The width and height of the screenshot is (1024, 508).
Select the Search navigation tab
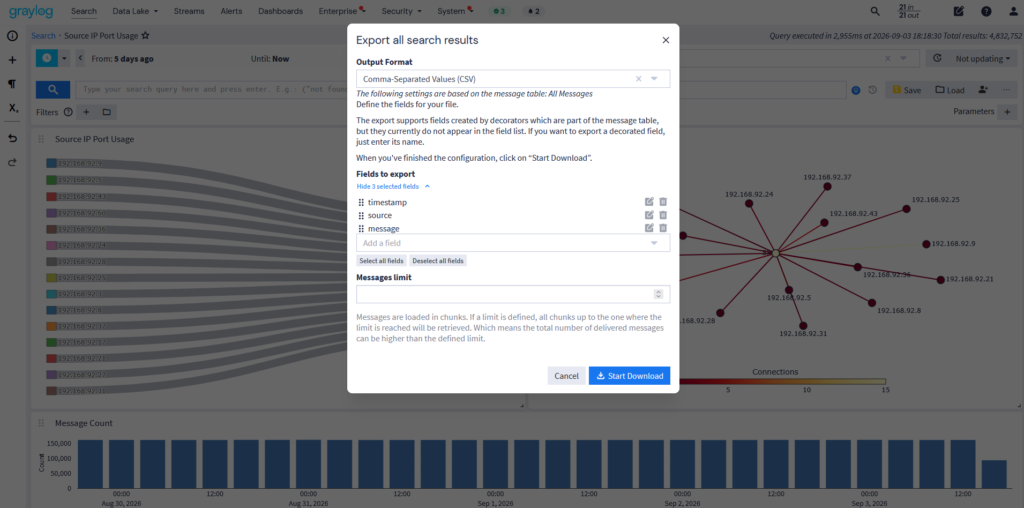[84, 11]
